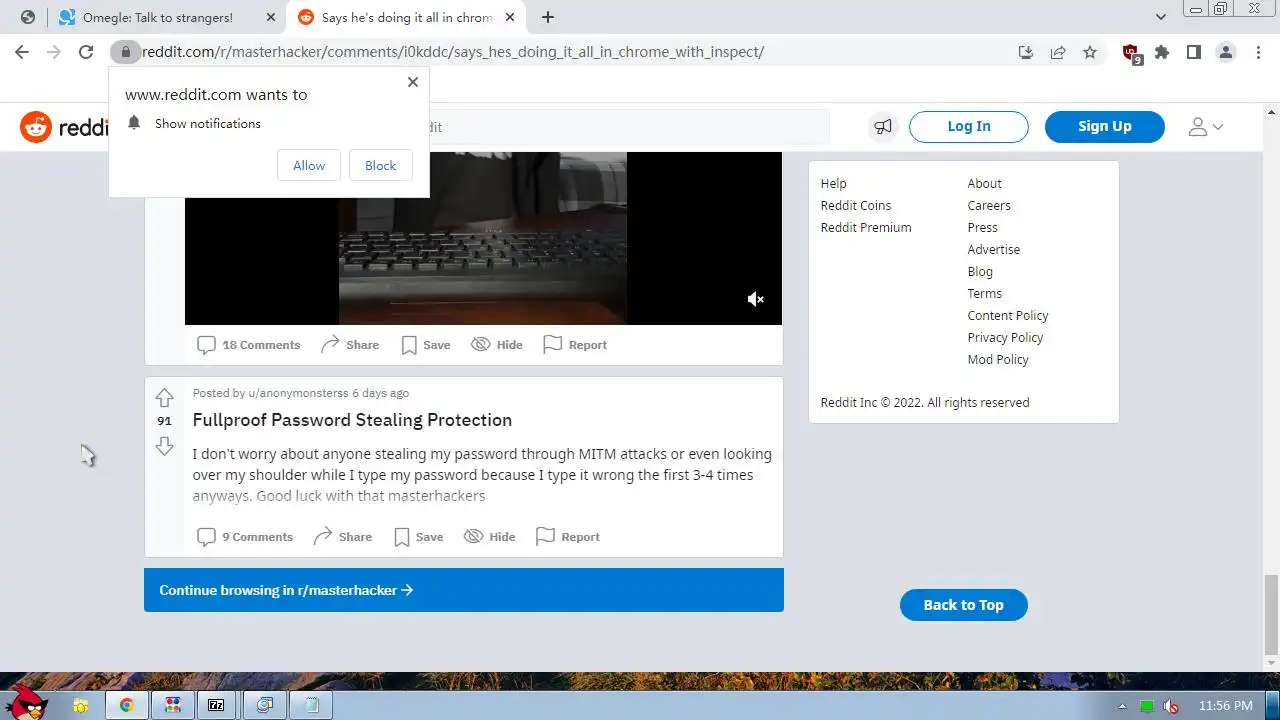Unmute the video with speaker icon
Screen dimensions: 1280x720
756,299
